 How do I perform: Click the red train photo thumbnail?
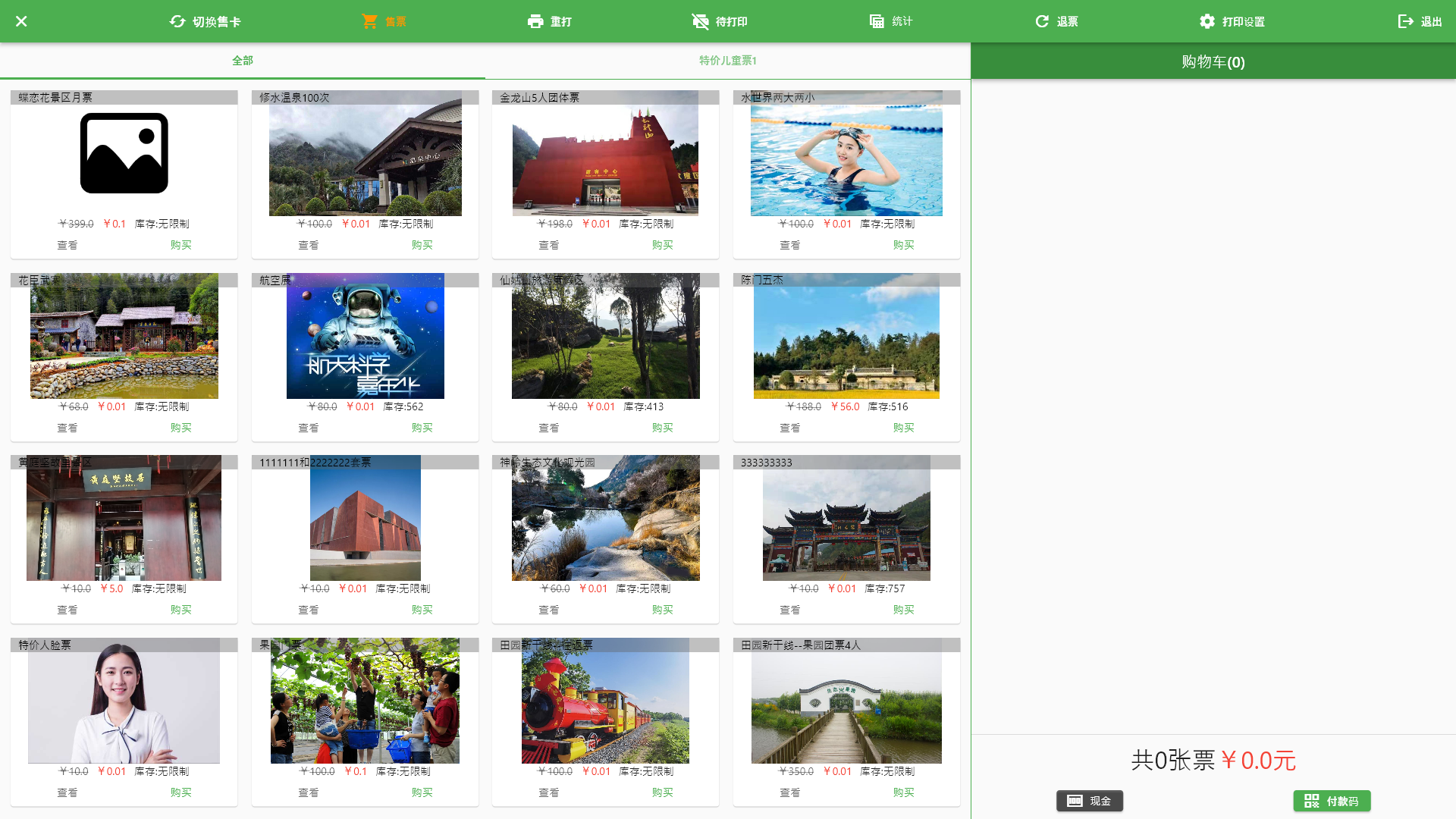click(605, 701)
